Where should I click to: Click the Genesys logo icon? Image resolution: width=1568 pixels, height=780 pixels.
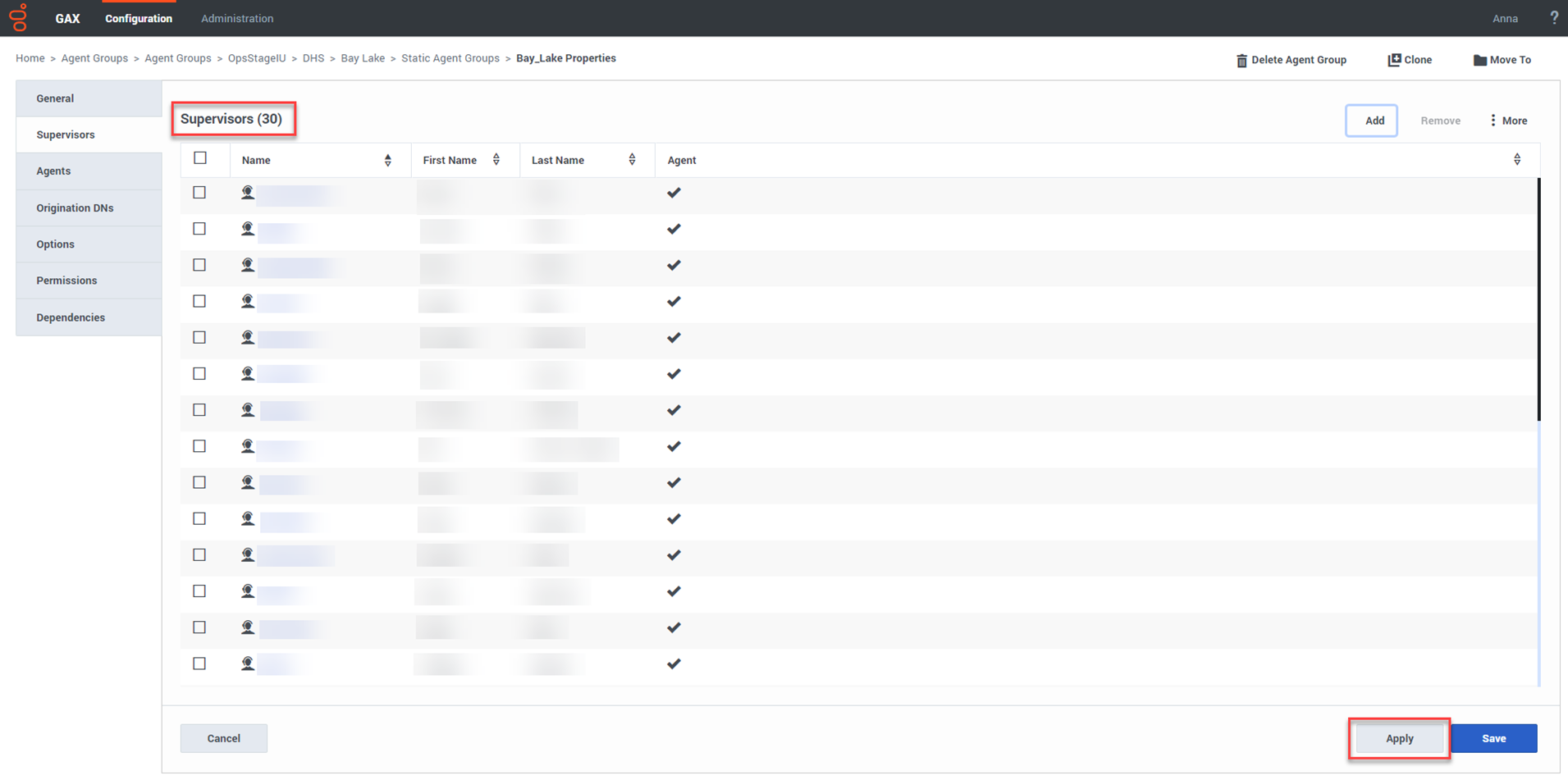point(18,17)
